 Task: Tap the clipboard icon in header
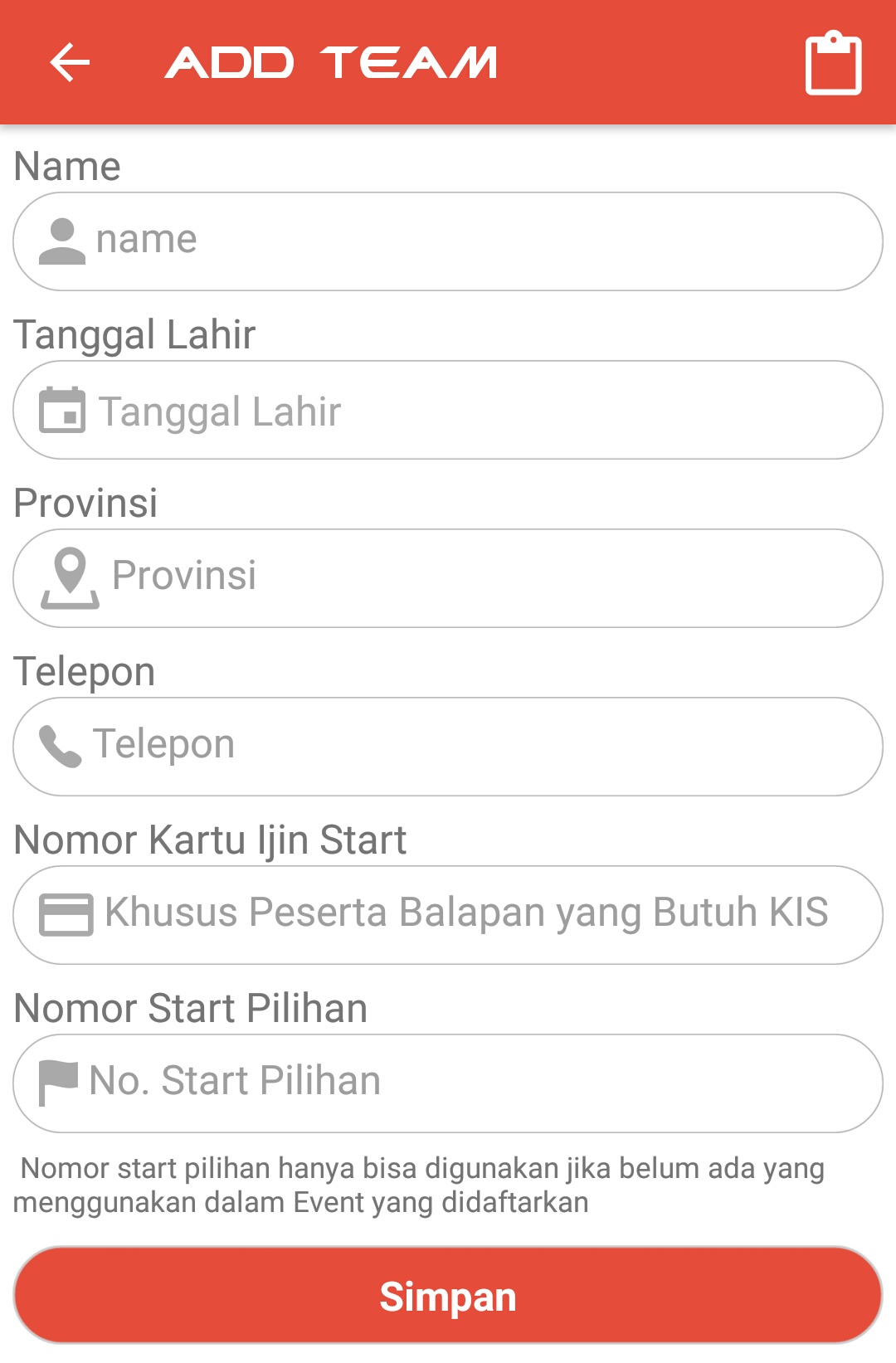pyautogui.click(x=833, y=63)
